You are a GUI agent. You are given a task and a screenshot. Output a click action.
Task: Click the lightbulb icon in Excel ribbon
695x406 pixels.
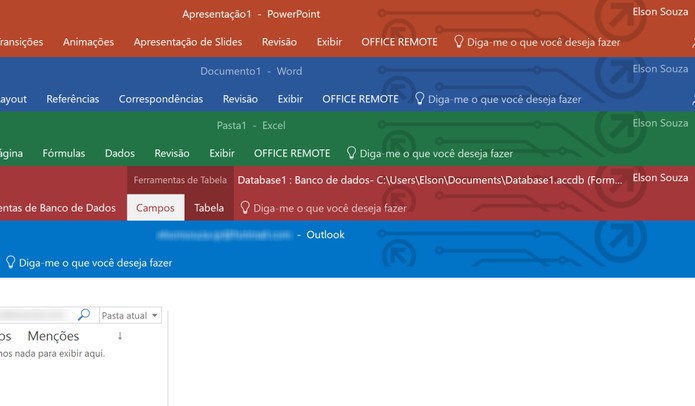click(x=351, y=153)
